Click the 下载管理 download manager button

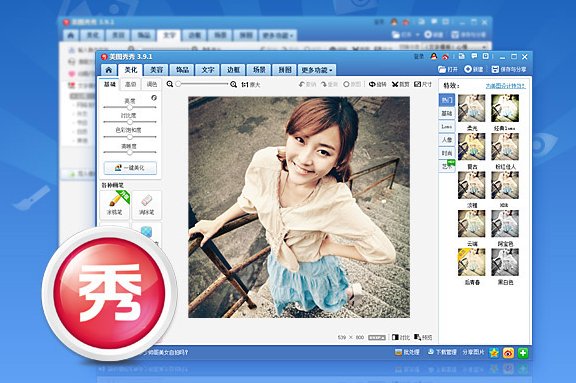[x=442, y=352]
